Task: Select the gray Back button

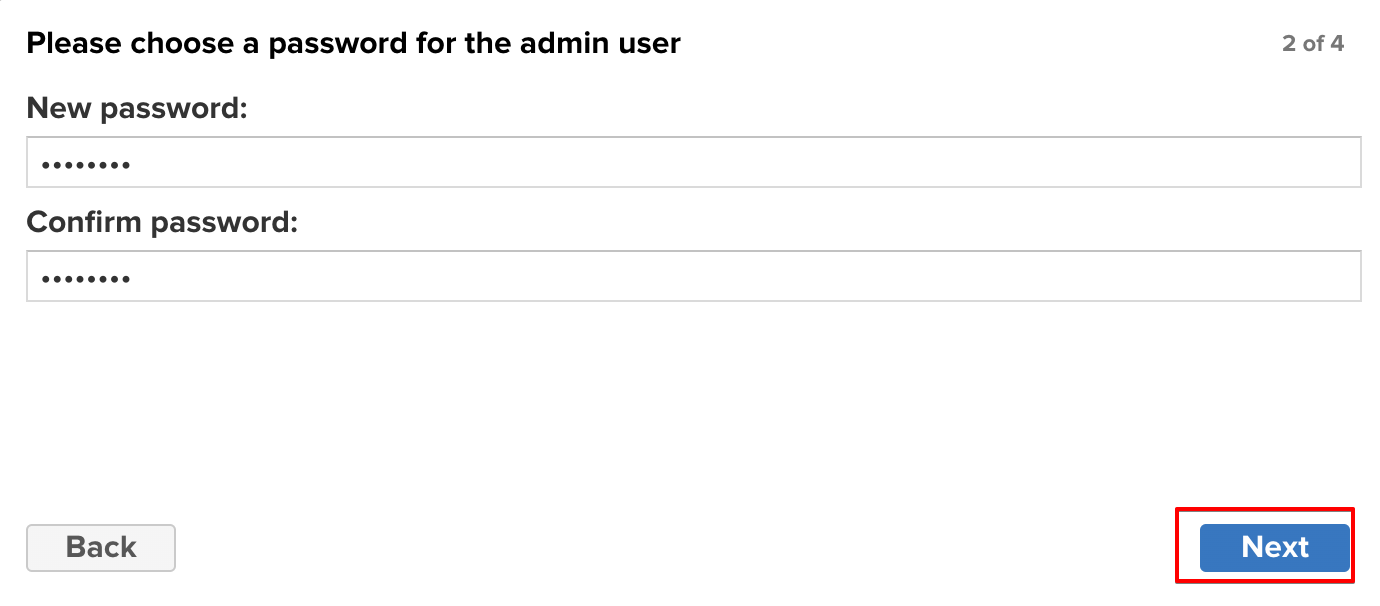Action: (x=101, y=547)
